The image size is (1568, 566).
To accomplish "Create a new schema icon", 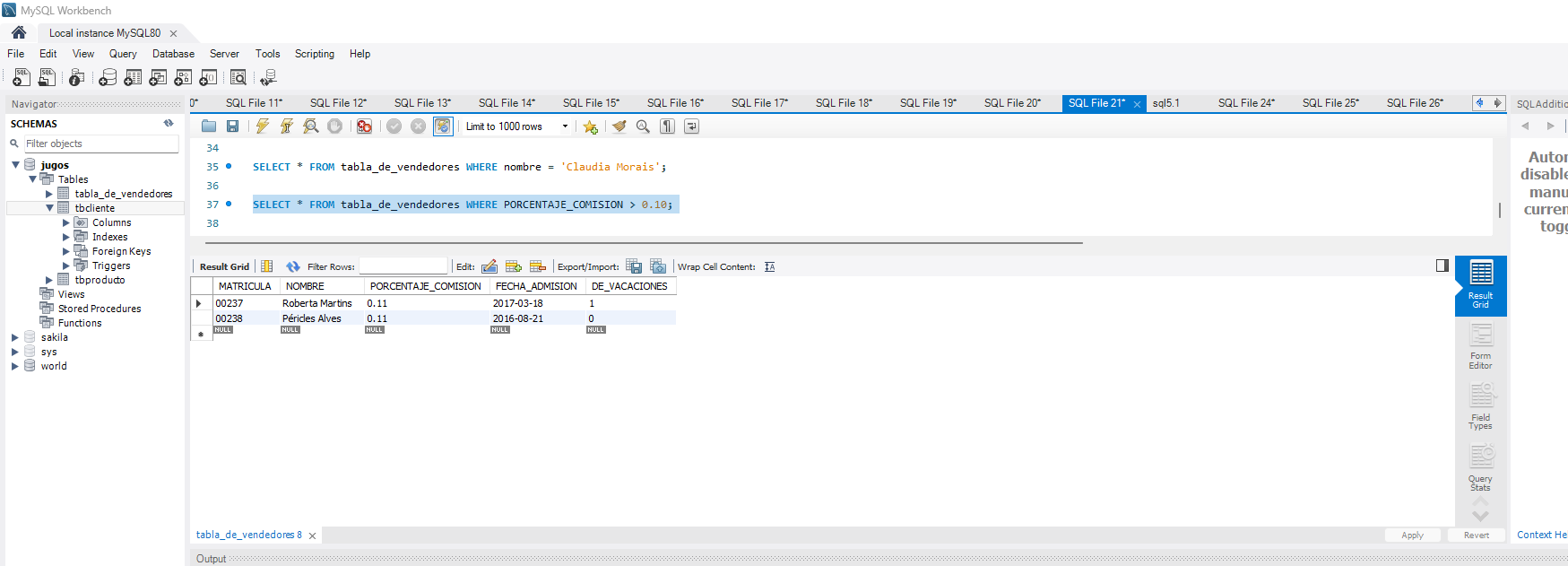I will (x=108, y=77).
